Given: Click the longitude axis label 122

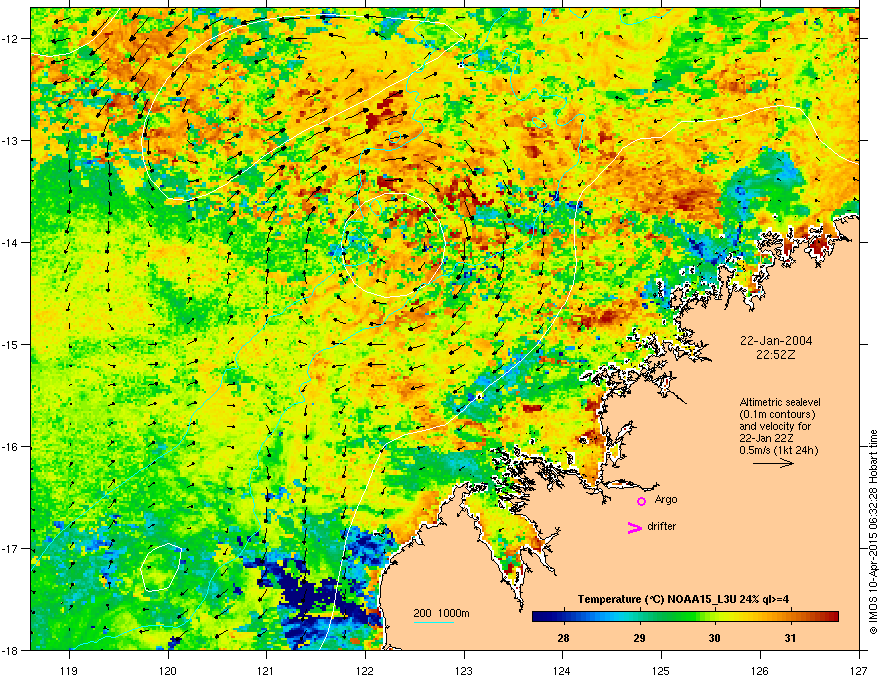Looking at the screenshot, I should click(x=365, y=670).
